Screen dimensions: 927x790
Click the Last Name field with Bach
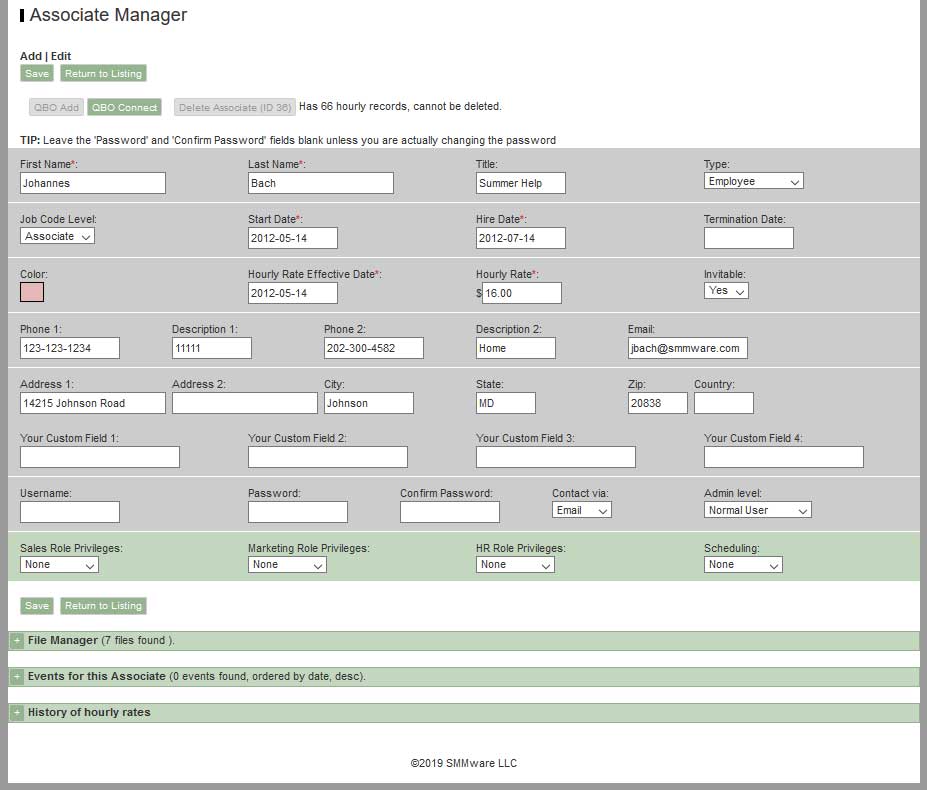click(x=320, y=183)
